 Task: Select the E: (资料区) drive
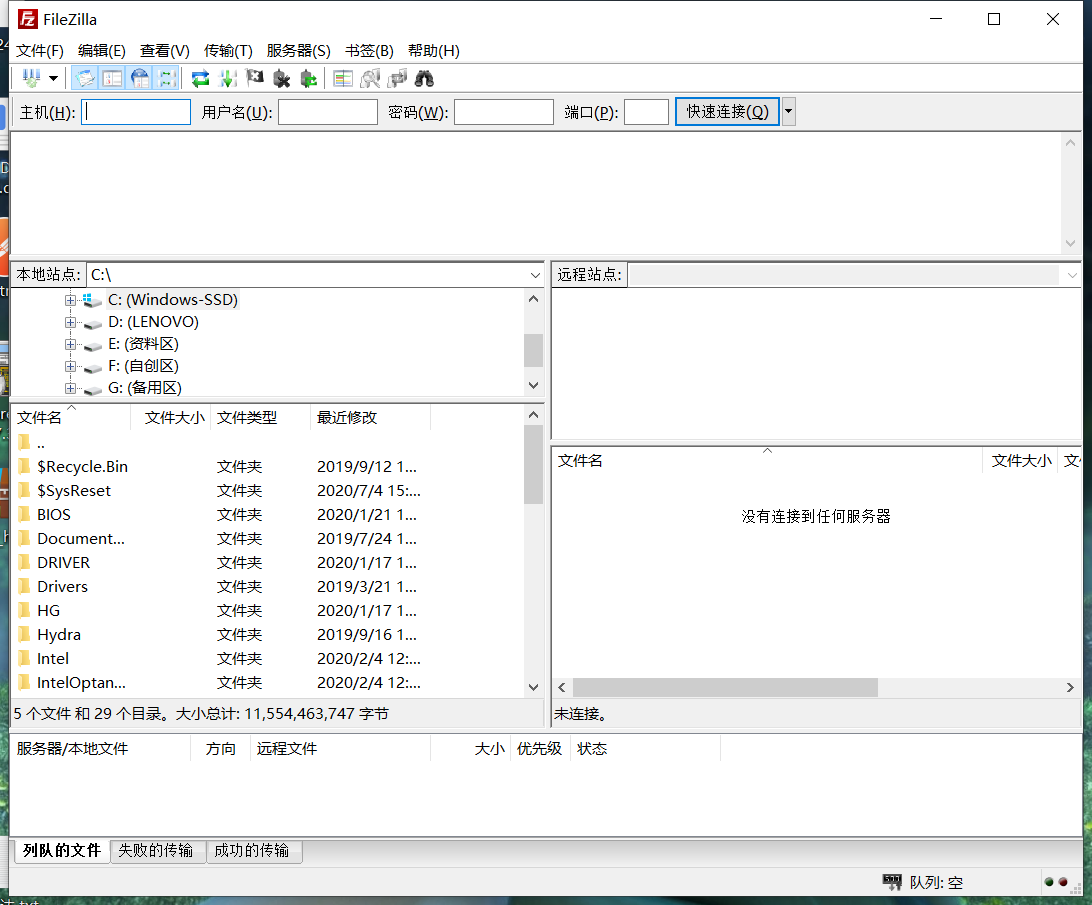click(x=143, y=344)
